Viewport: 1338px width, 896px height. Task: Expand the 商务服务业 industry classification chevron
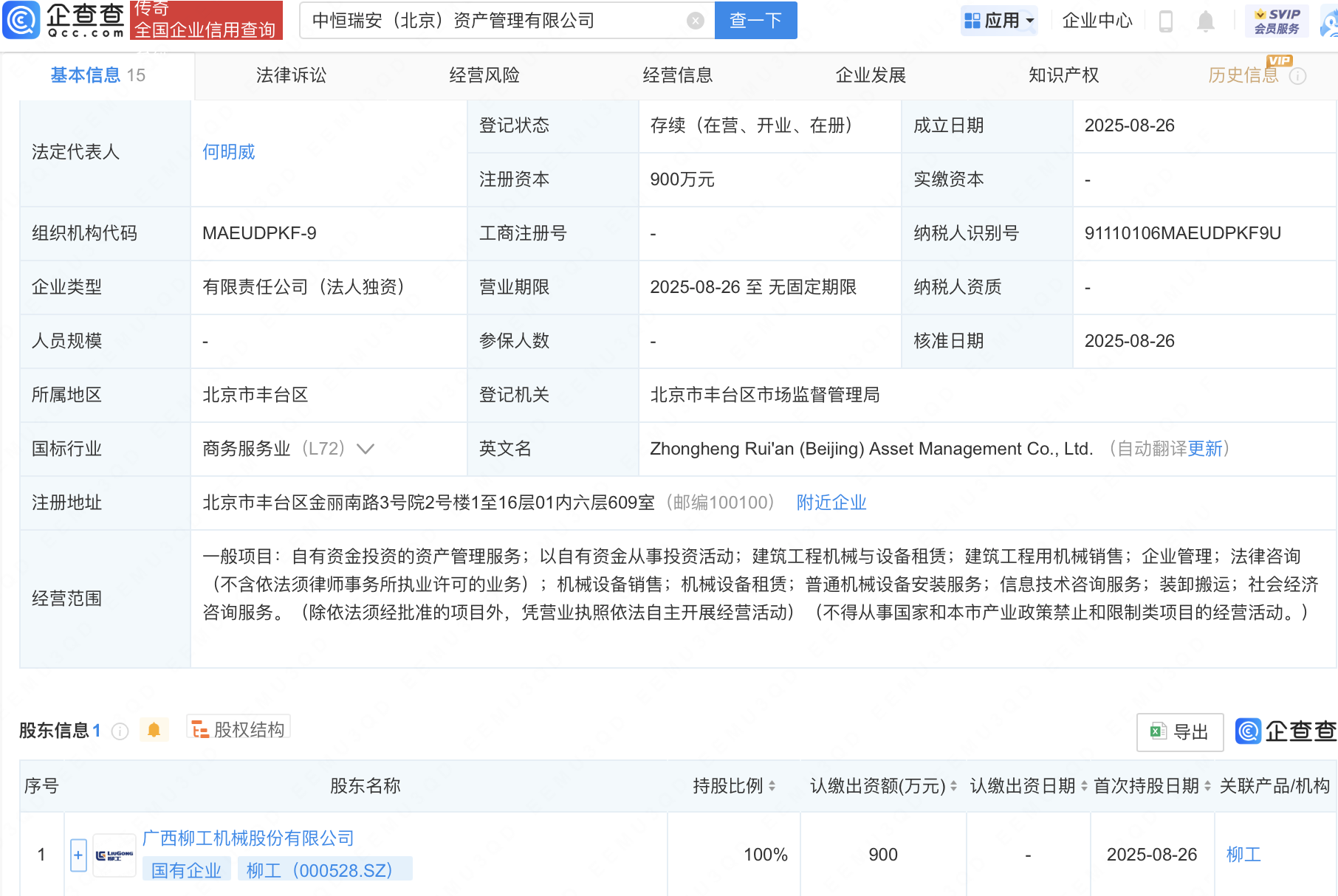coord(367,449)
